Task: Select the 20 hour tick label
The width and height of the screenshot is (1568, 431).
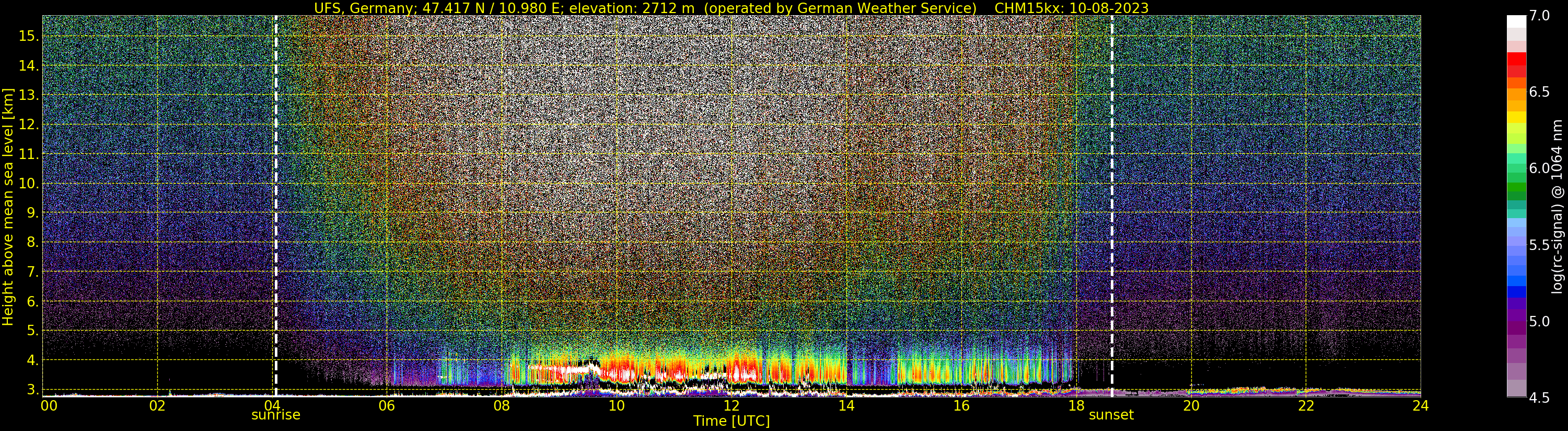Action: coord(1191,405)
